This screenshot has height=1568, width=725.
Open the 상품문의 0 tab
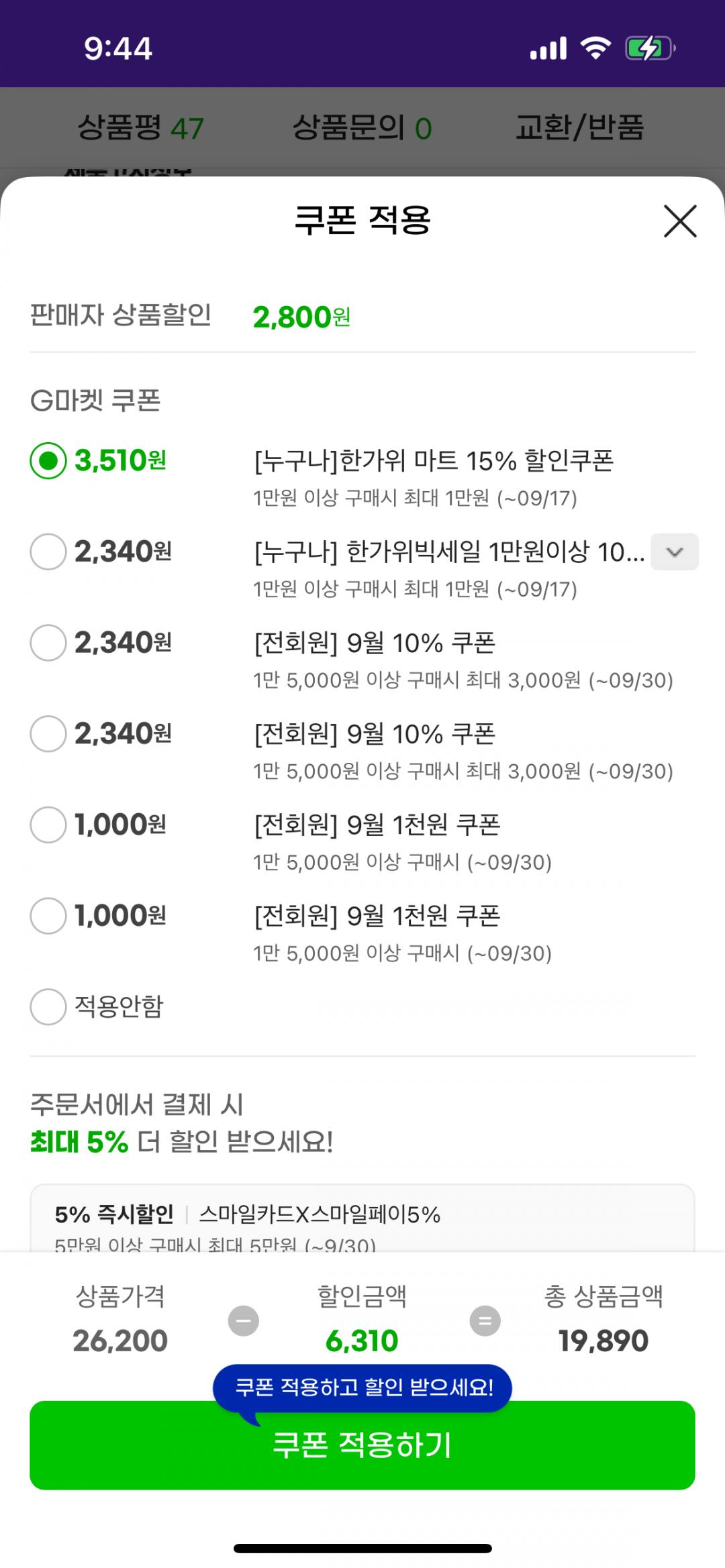[362, 127]
